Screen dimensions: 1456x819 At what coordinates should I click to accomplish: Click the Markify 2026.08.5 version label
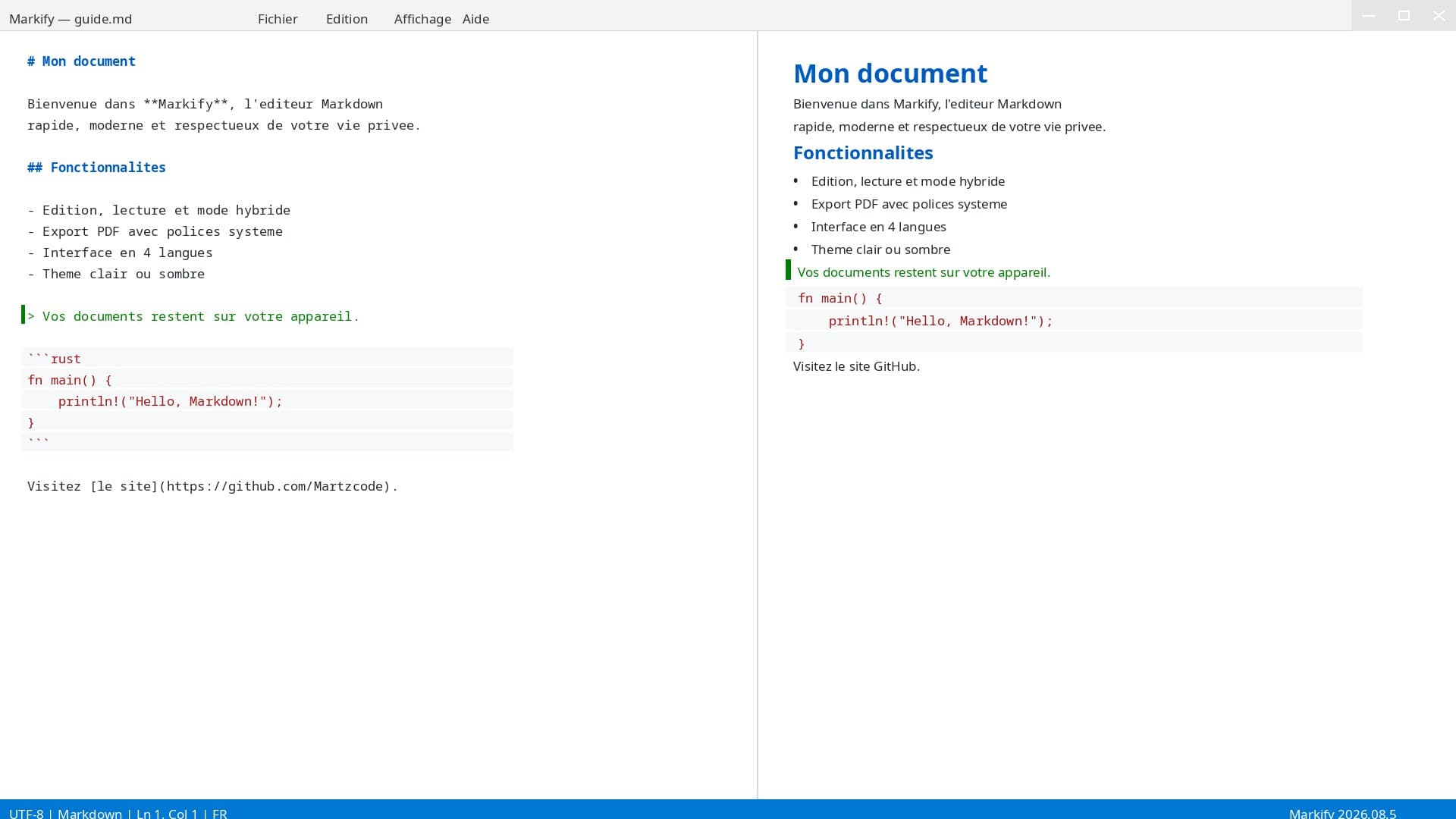(x=1342, y=813)
